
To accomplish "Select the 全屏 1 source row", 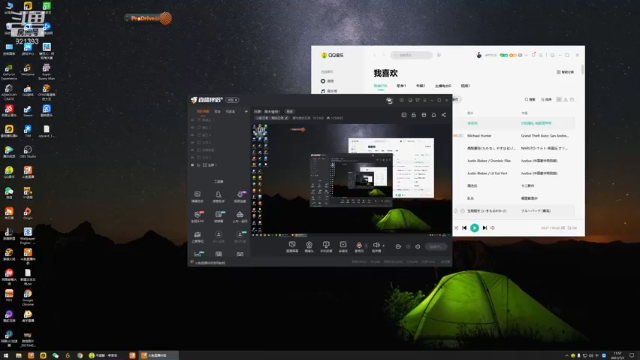I will pos(218,165).
